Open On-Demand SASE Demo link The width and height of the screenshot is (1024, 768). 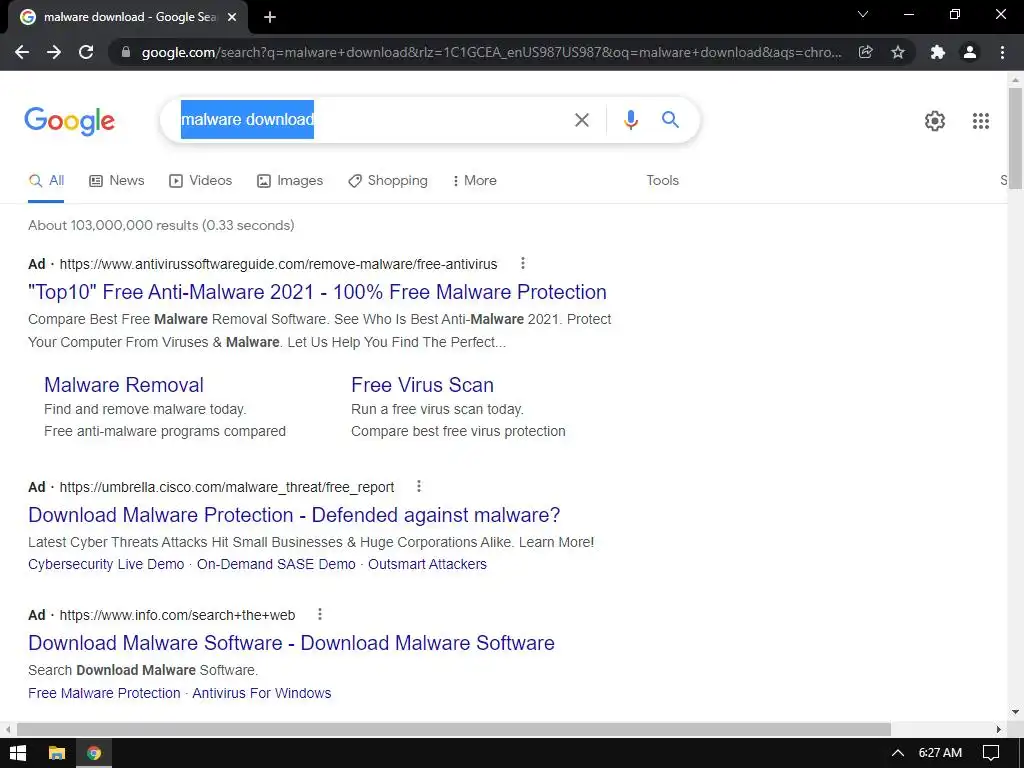click(276, 564)
